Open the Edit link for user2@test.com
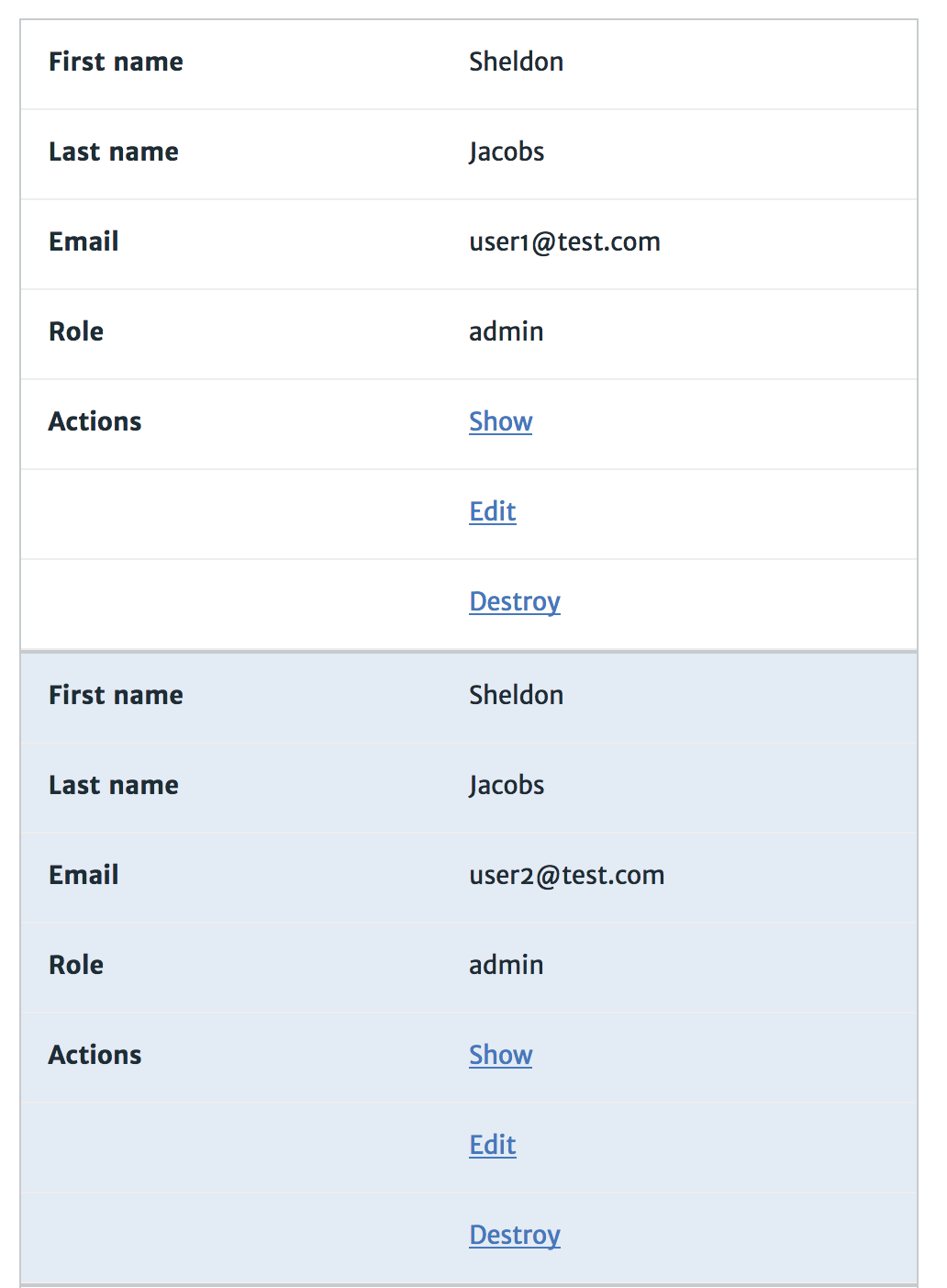The image size is (947, 1288). pos(493,1145)
